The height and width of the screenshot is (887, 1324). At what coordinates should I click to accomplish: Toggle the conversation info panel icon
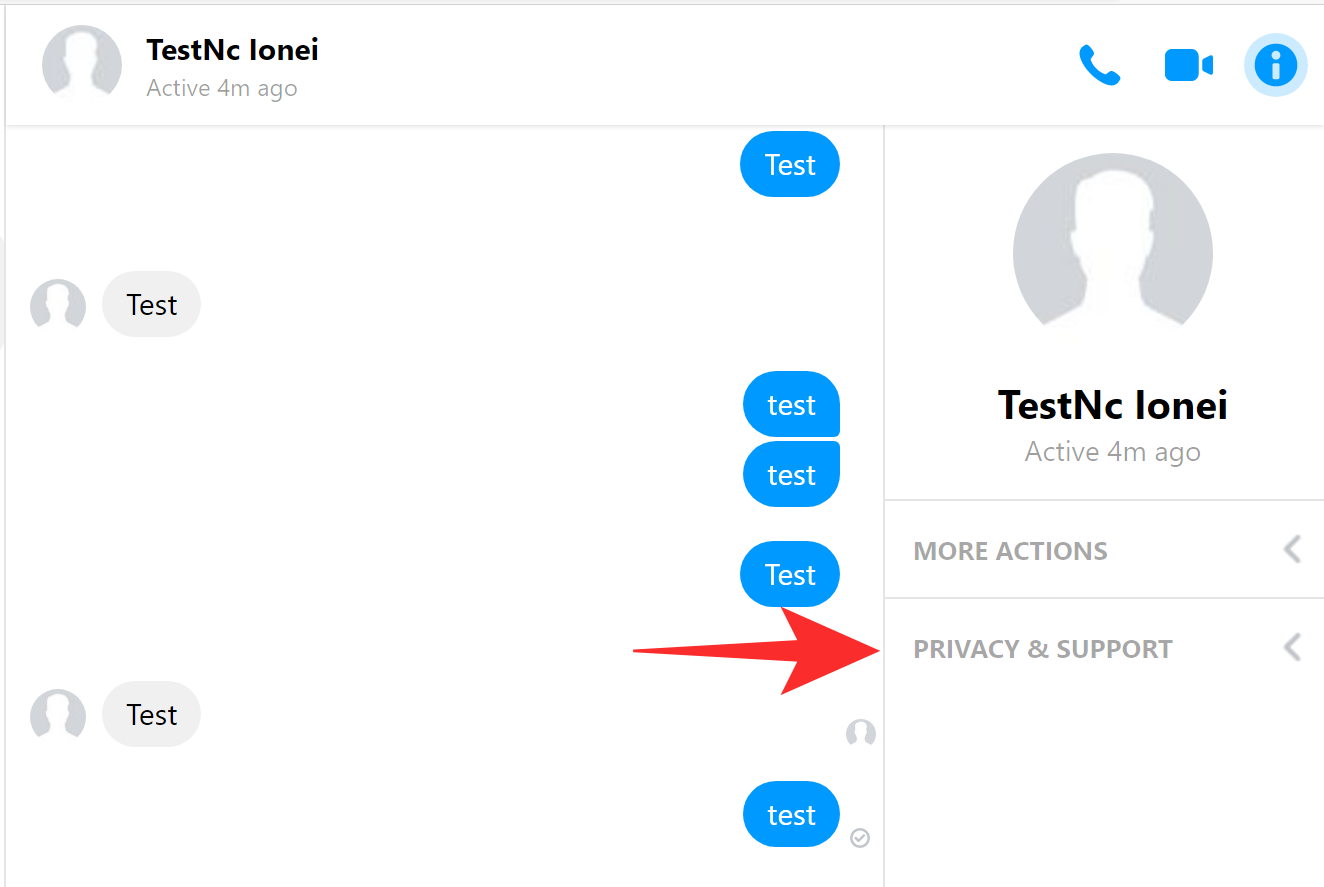[x=1275, y=66]
